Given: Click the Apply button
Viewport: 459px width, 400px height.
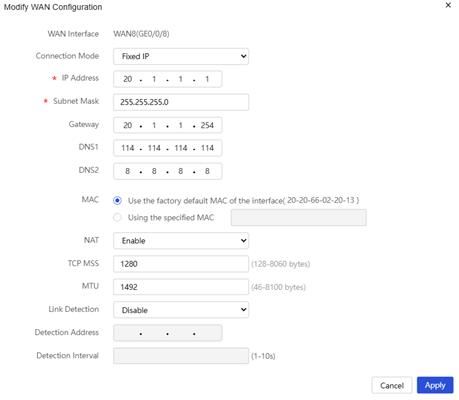Looking at the screenshot, I should [435, 386].
